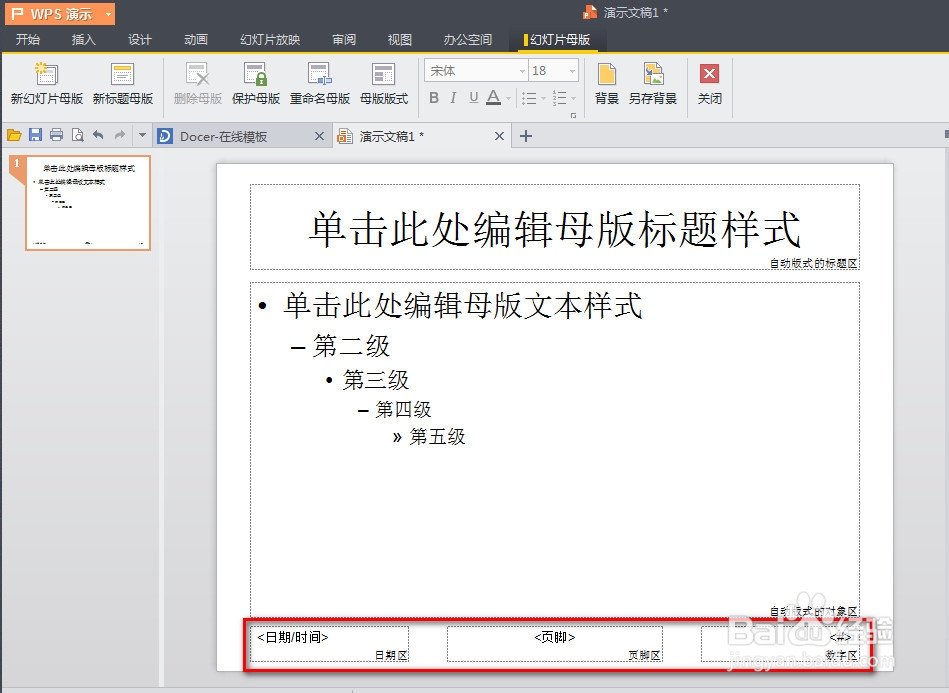Image resolution: width=949 pixels, height=693 pixels.
Task: Toggle bold formatting
Action: (x=432, y=97)
